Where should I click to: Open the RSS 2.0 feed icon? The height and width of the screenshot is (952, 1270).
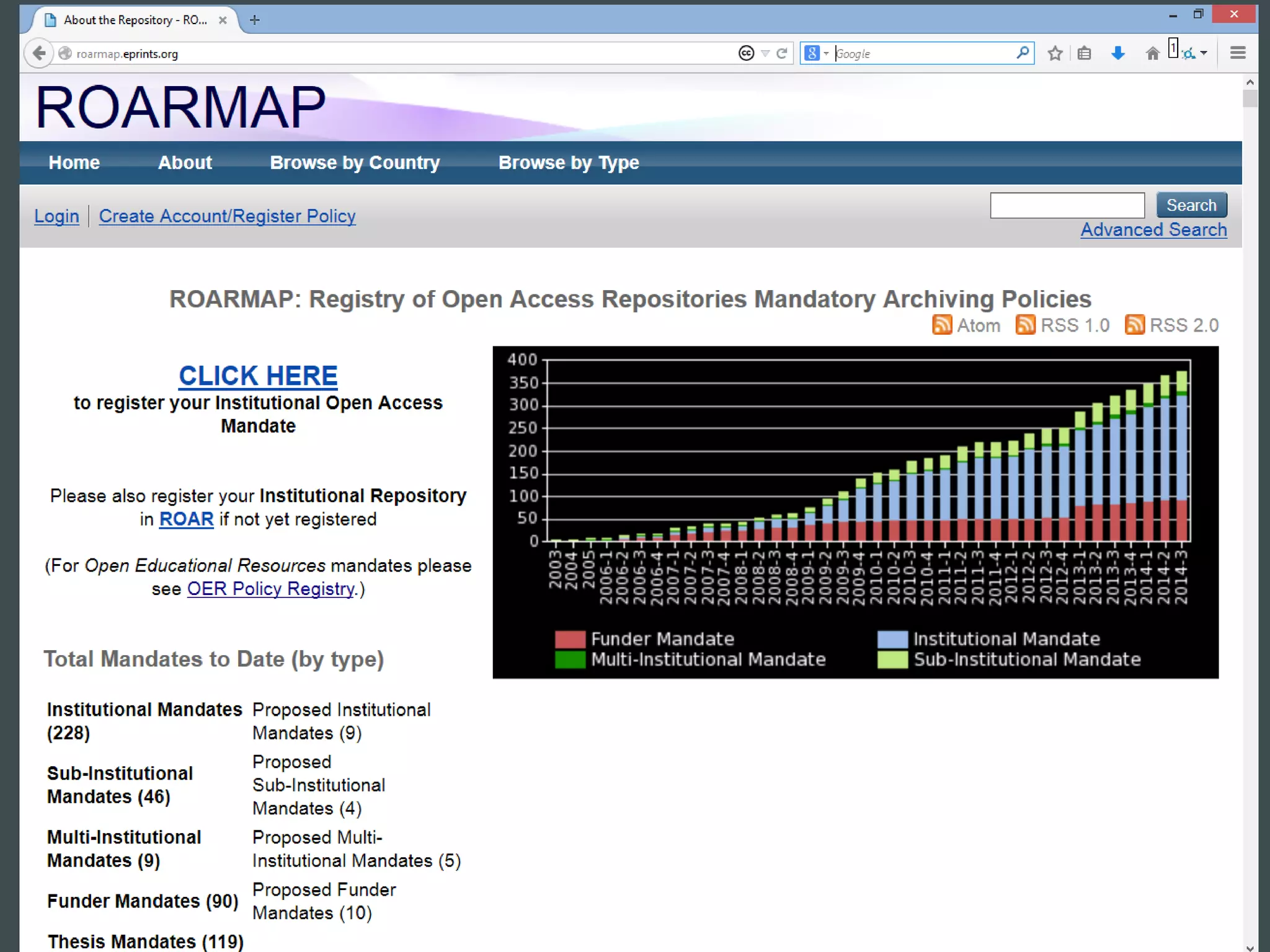pyautogui.click(x=1134, y=325)
